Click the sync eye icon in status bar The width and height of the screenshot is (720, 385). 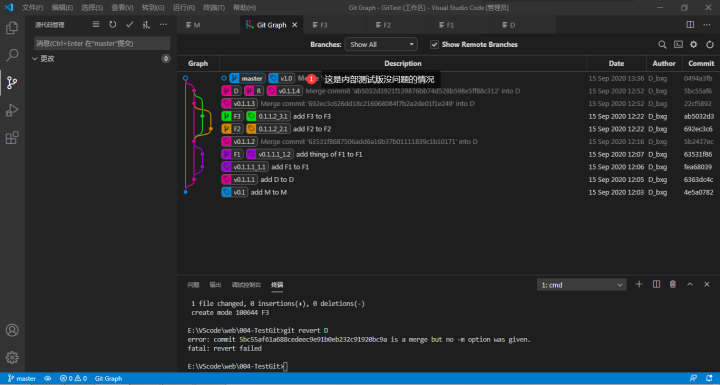(x=47, y=379)
